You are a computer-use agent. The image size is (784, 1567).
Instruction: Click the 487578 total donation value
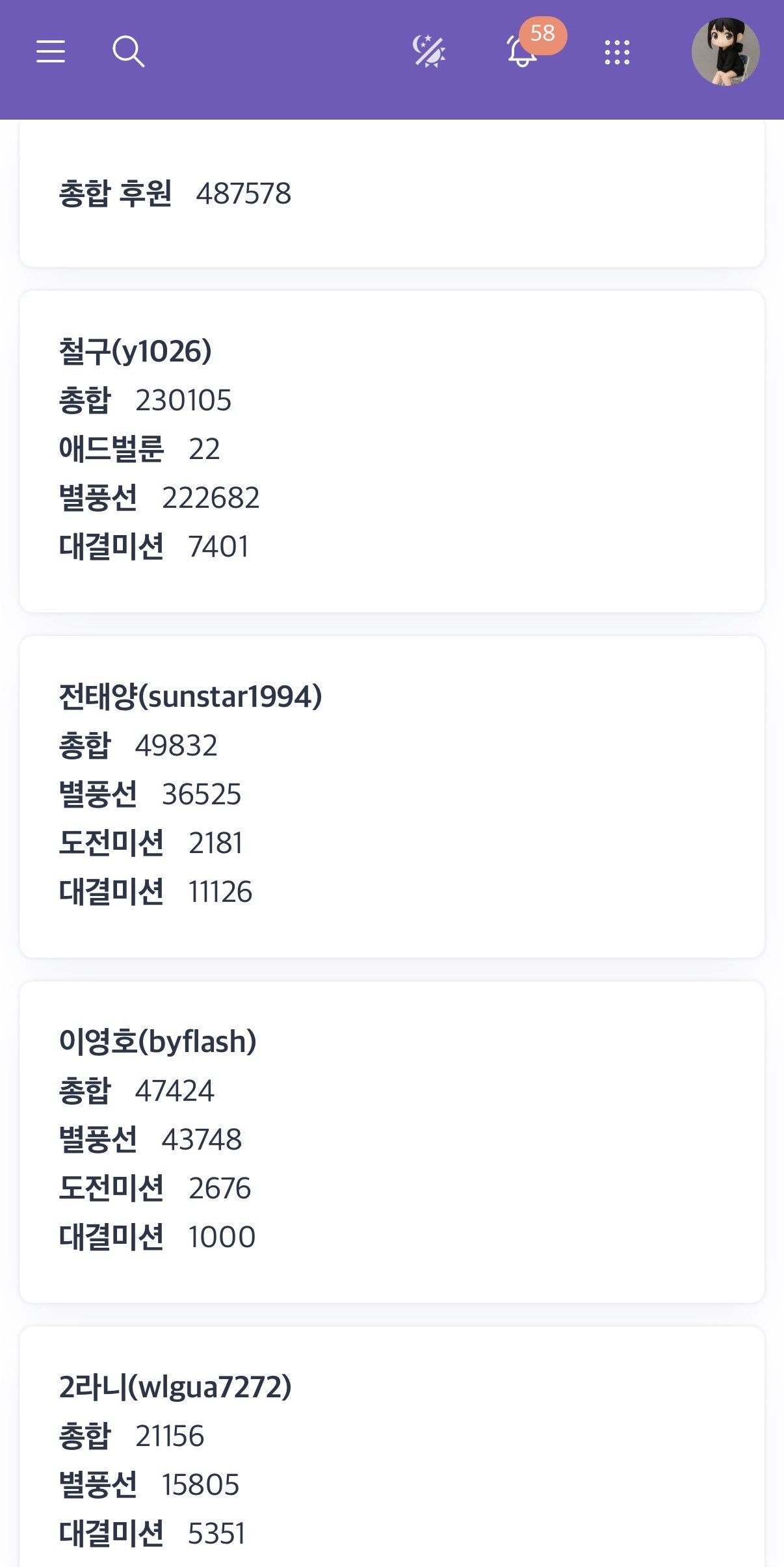click(x=244, y=193)
